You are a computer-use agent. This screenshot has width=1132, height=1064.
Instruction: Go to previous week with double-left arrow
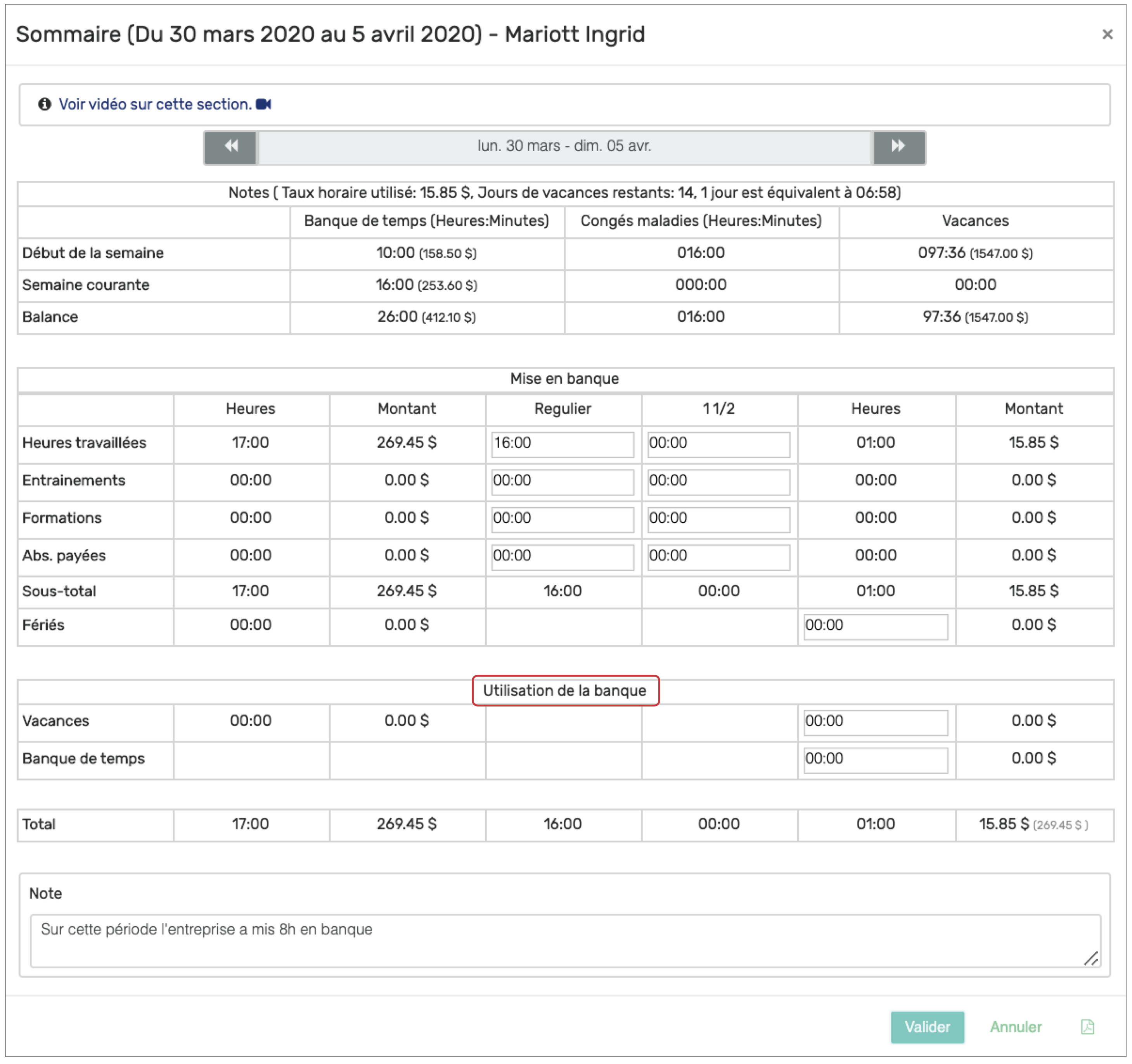pyautogui.click(x=230, y=147)
